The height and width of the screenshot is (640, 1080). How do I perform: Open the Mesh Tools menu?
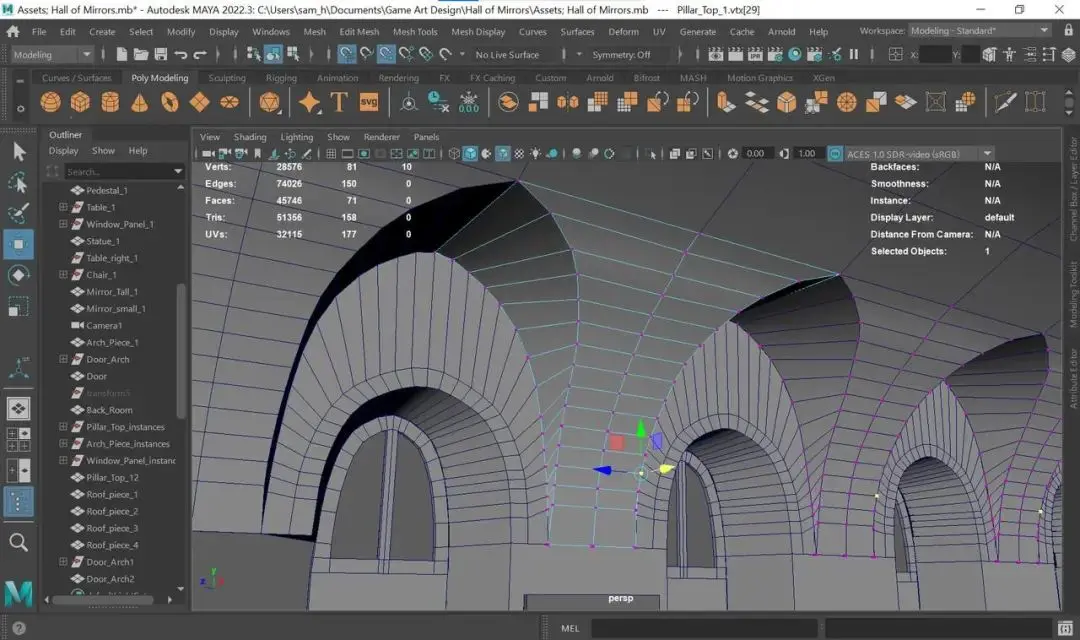click(x=415, y=32)
